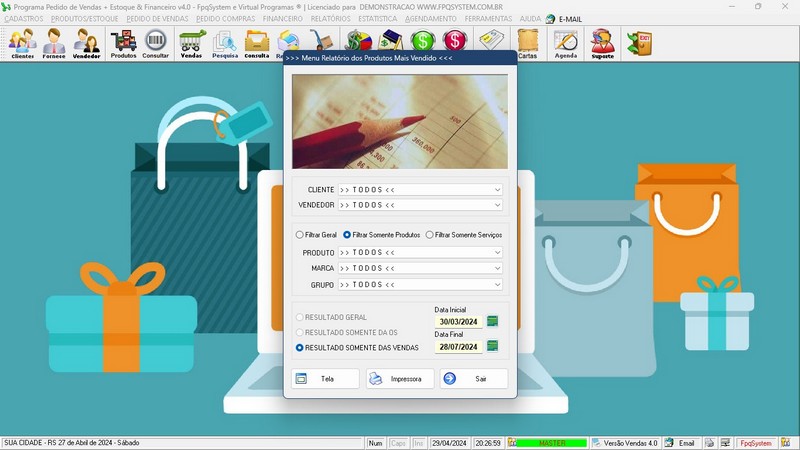Click the Sair button
Viewport: 800px width, 450px height.
pos(473,379)
